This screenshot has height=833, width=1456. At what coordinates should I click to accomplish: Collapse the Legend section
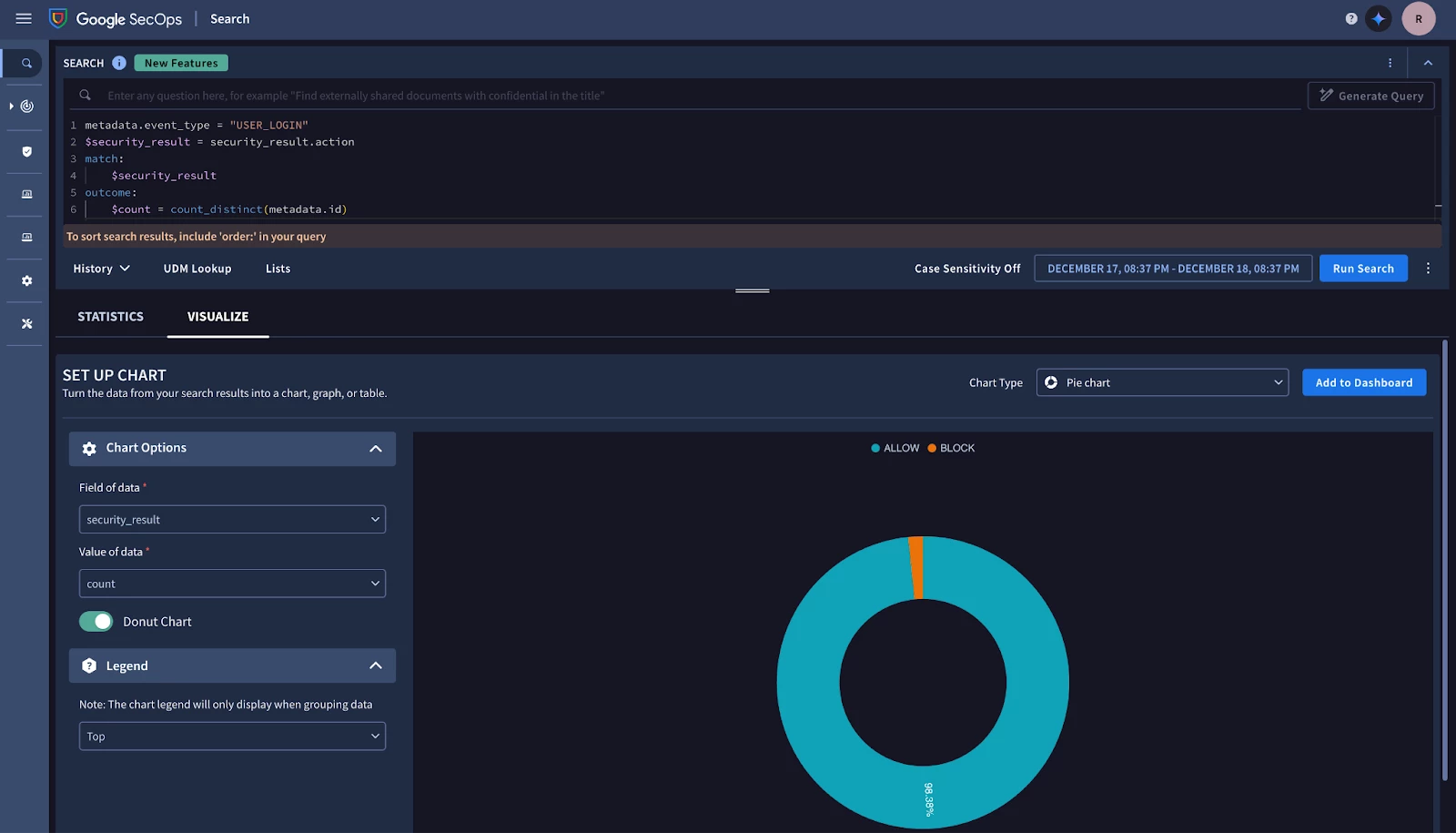point(376,665)
